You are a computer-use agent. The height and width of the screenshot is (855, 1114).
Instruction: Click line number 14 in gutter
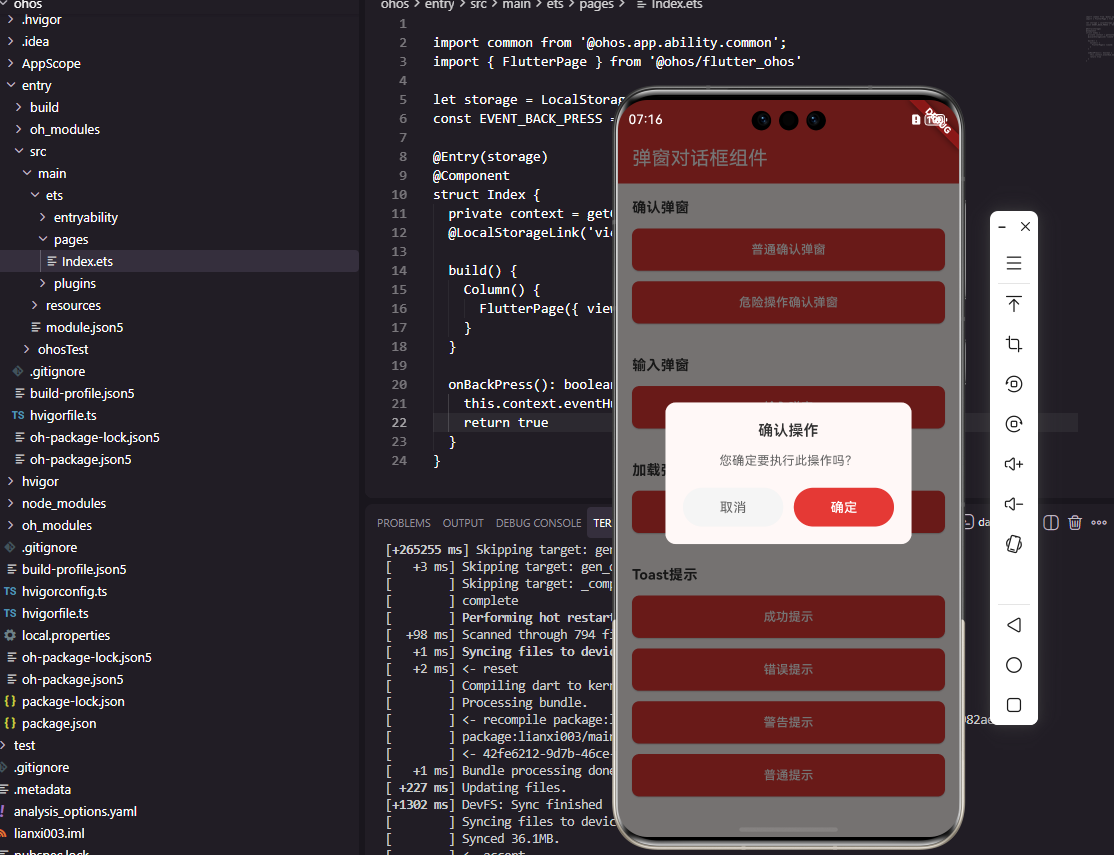click(399, 271)
